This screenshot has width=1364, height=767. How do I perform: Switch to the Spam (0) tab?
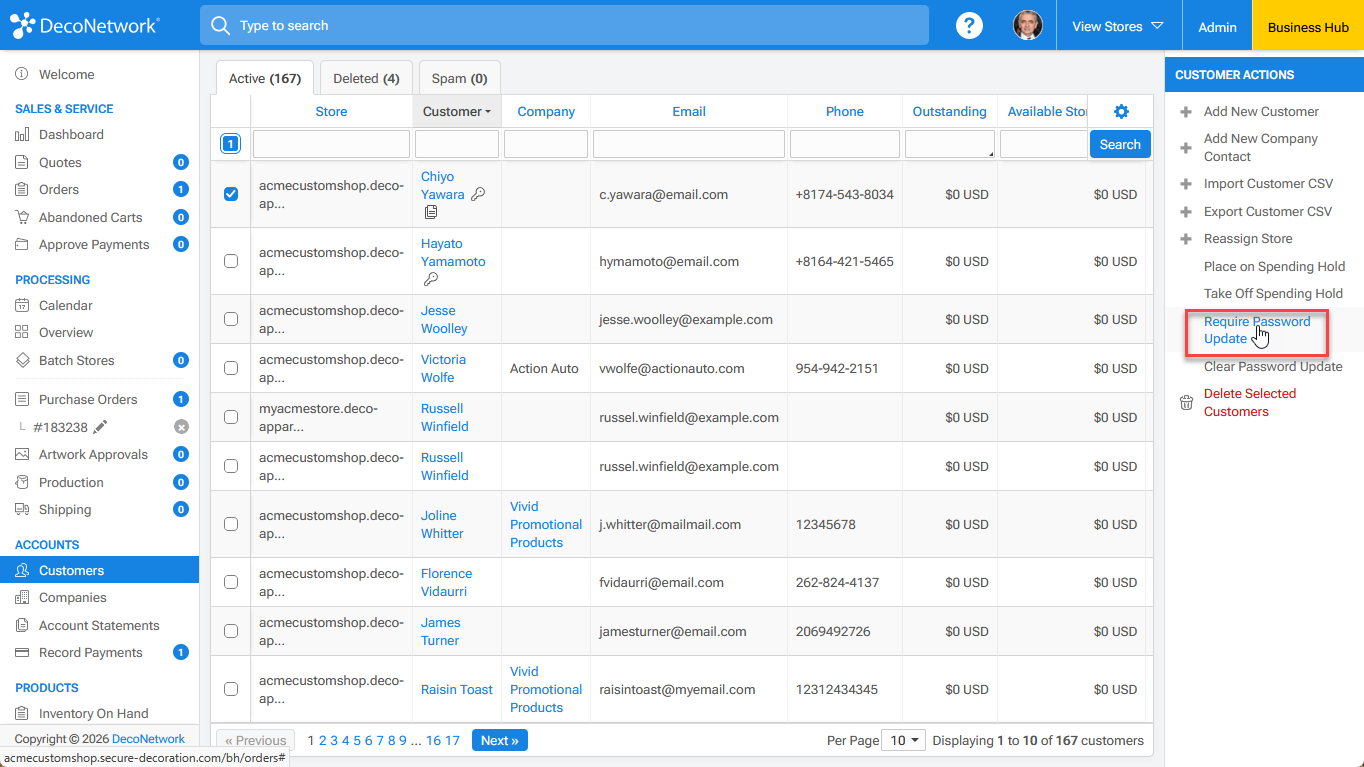pyautogui.click(x=460, y=78)
